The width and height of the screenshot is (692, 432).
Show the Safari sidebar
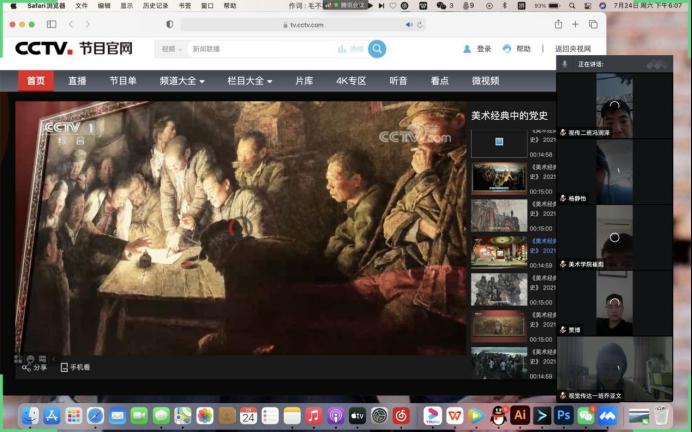point(52,24)
